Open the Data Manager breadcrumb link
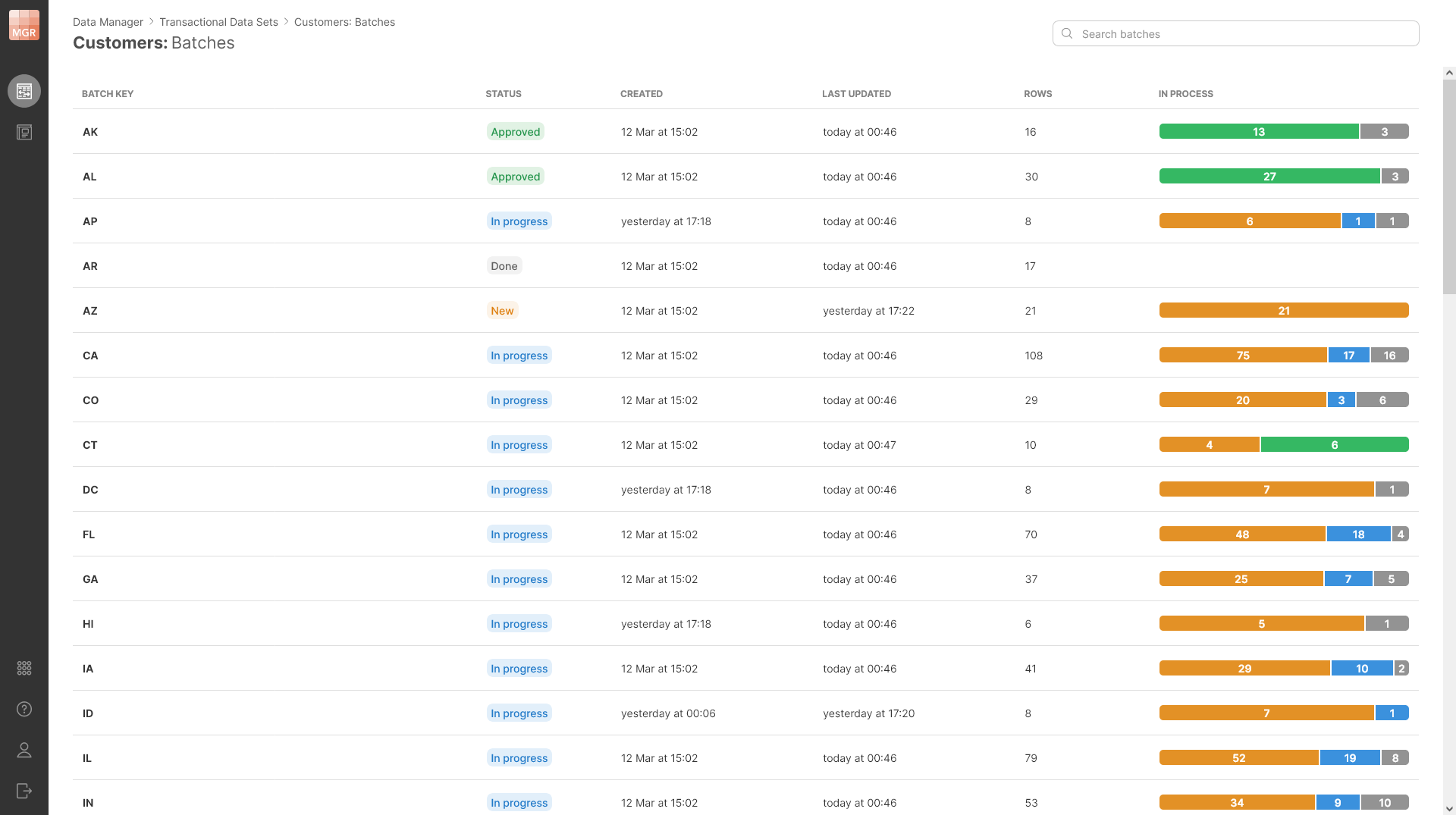The height and width of the screenshot is (815, 1456). click(108, 22)
